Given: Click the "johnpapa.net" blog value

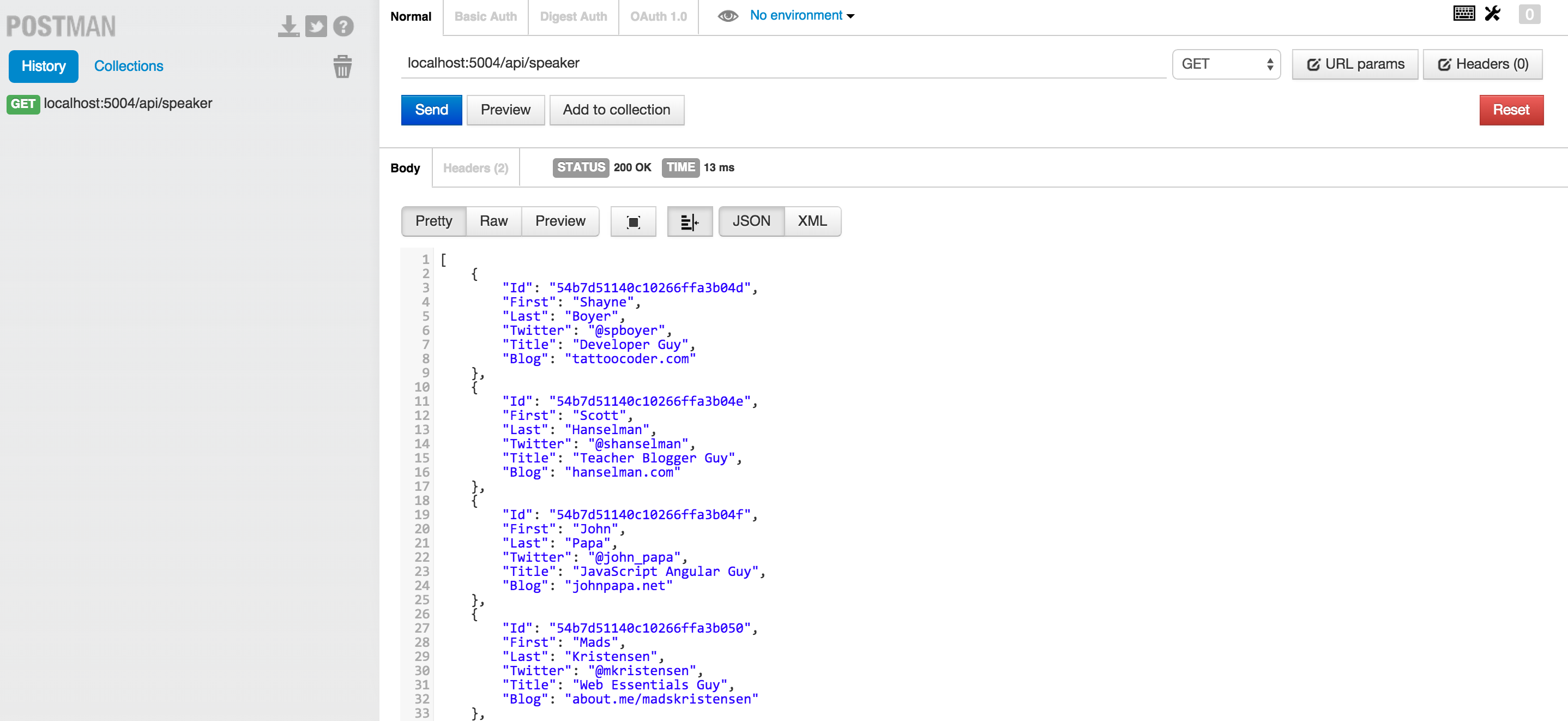Looking at the screenshot, I should (618, 586).
